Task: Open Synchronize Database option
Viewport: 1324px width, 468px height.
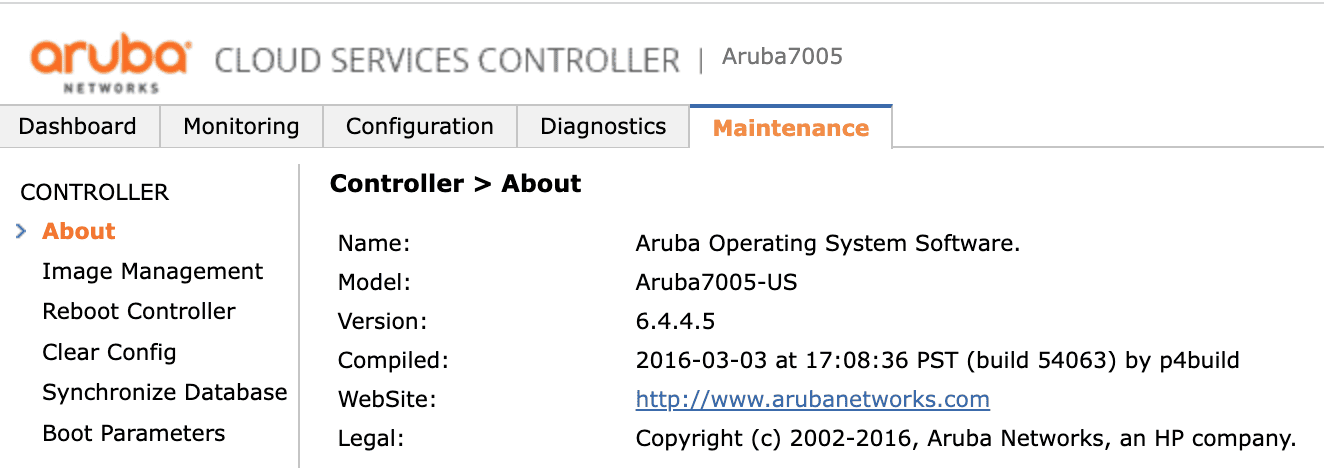Action: click(164, 392)
